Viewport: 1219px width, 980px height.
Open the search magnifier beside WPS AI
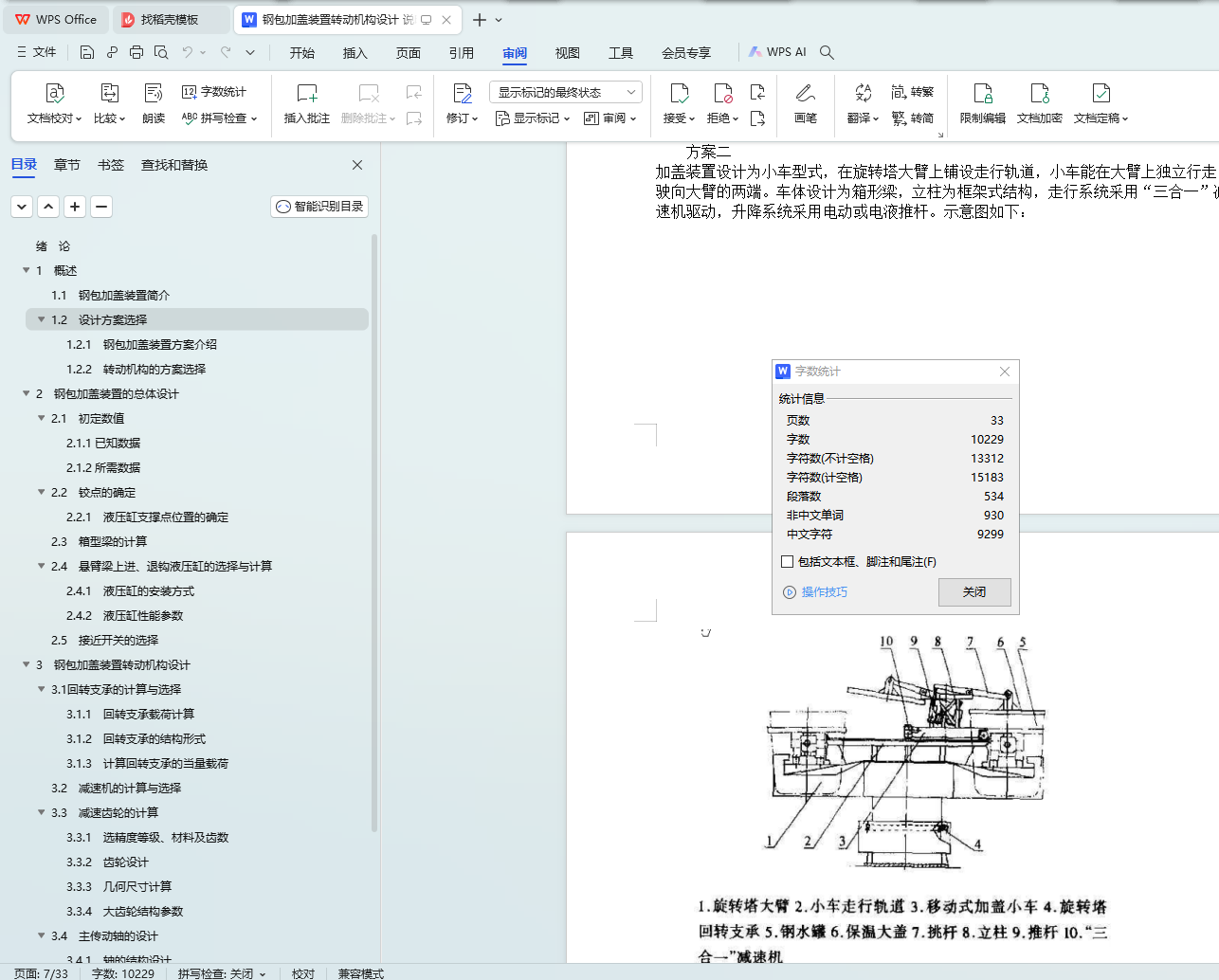[x=827, y=52]
